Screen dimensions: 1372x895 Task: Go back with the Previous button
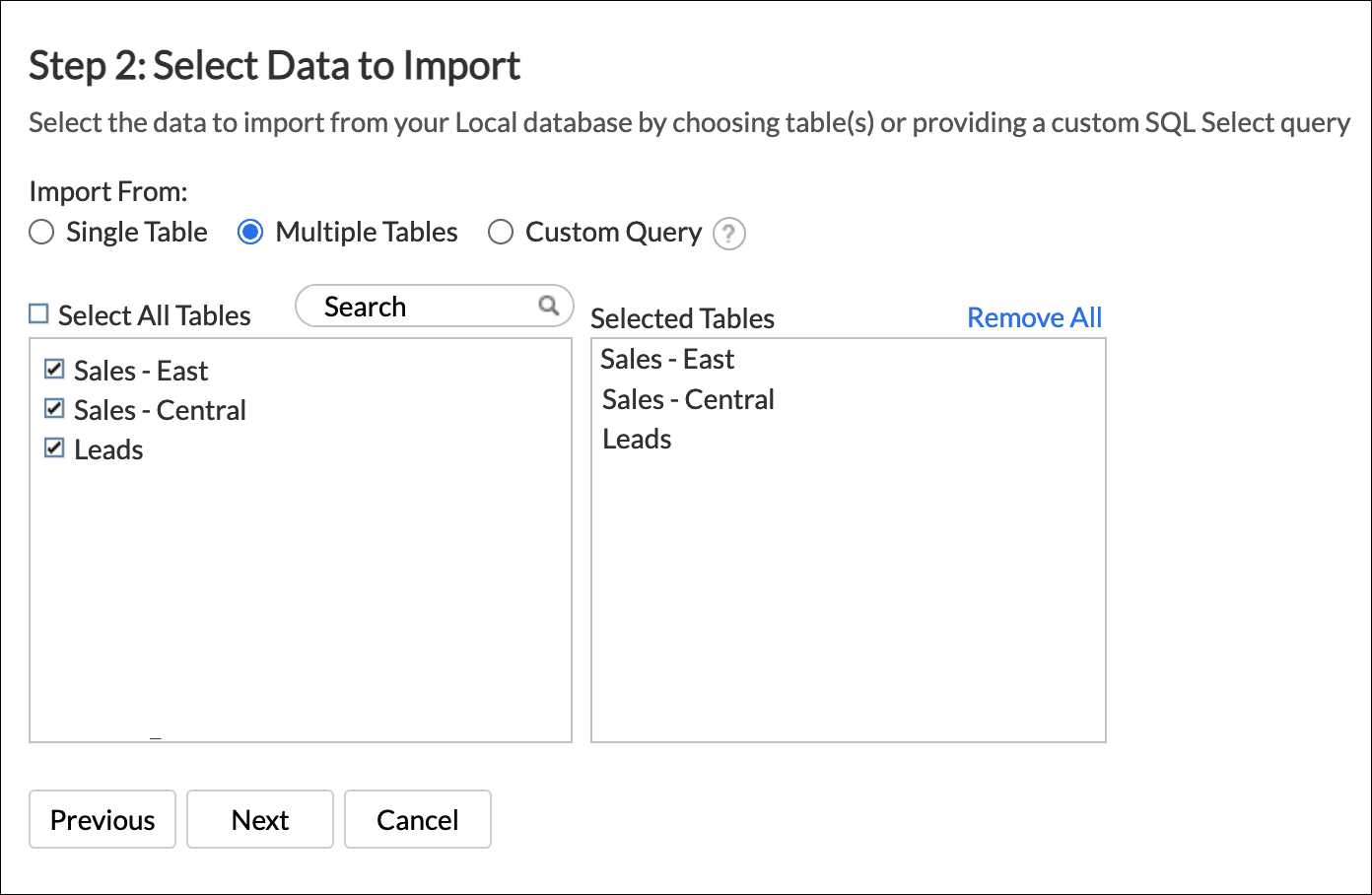pyautogui.click(x=103, y=819)
